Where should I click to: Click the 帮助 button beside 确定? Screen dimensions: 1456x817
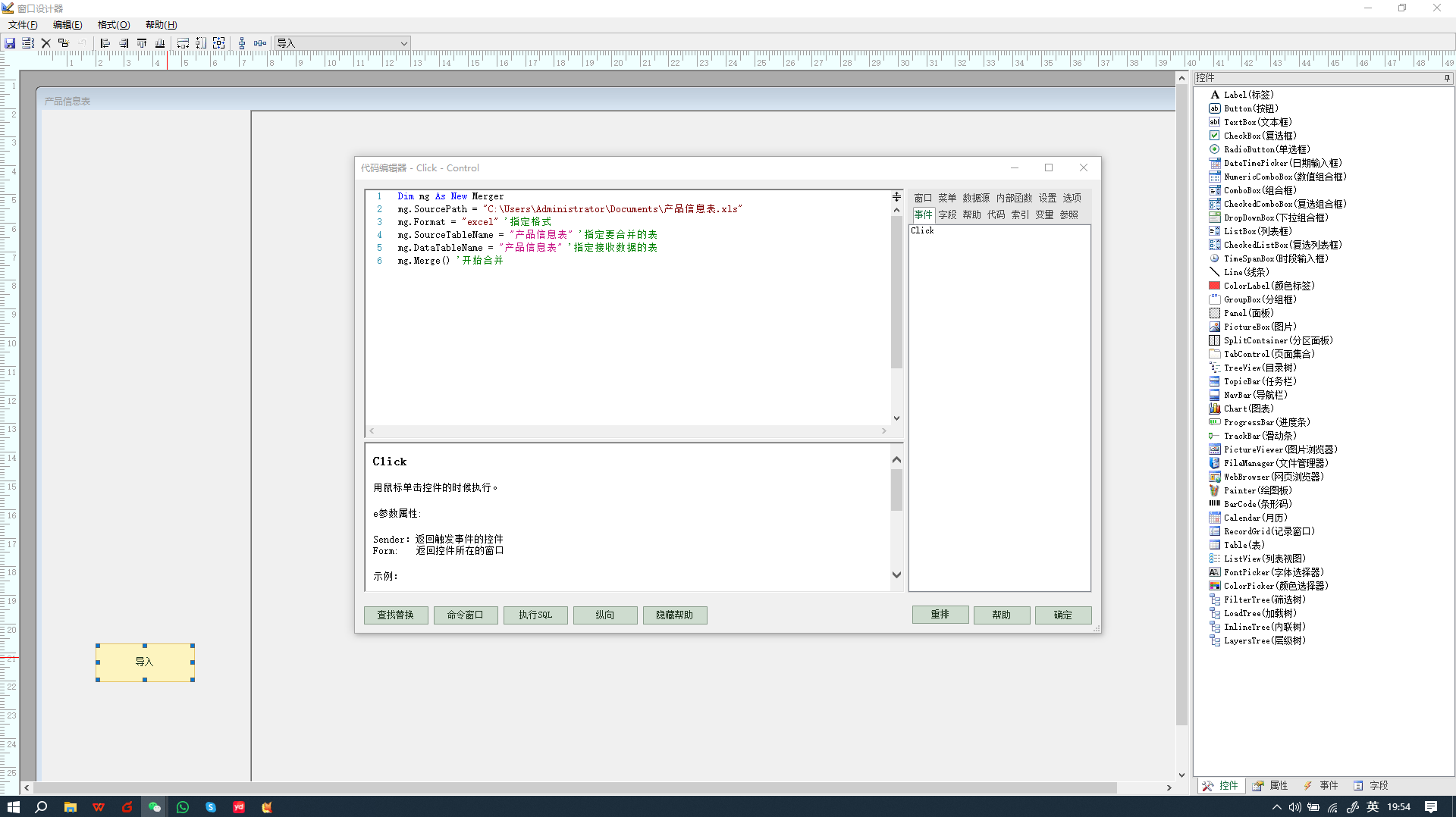(x=1002, y=615)
